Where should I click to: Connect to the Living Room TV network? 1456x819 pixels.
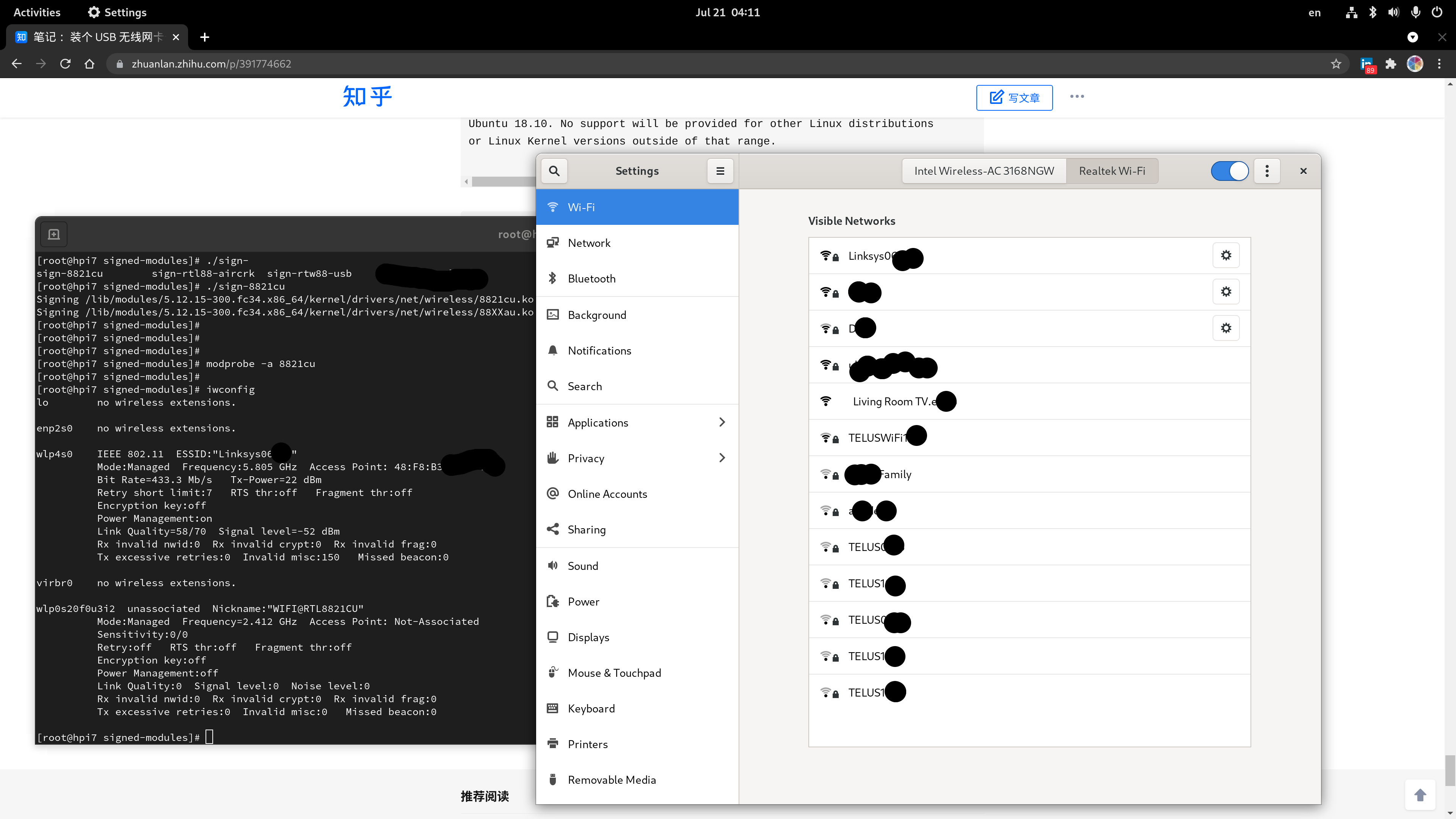pos(1029,401)
